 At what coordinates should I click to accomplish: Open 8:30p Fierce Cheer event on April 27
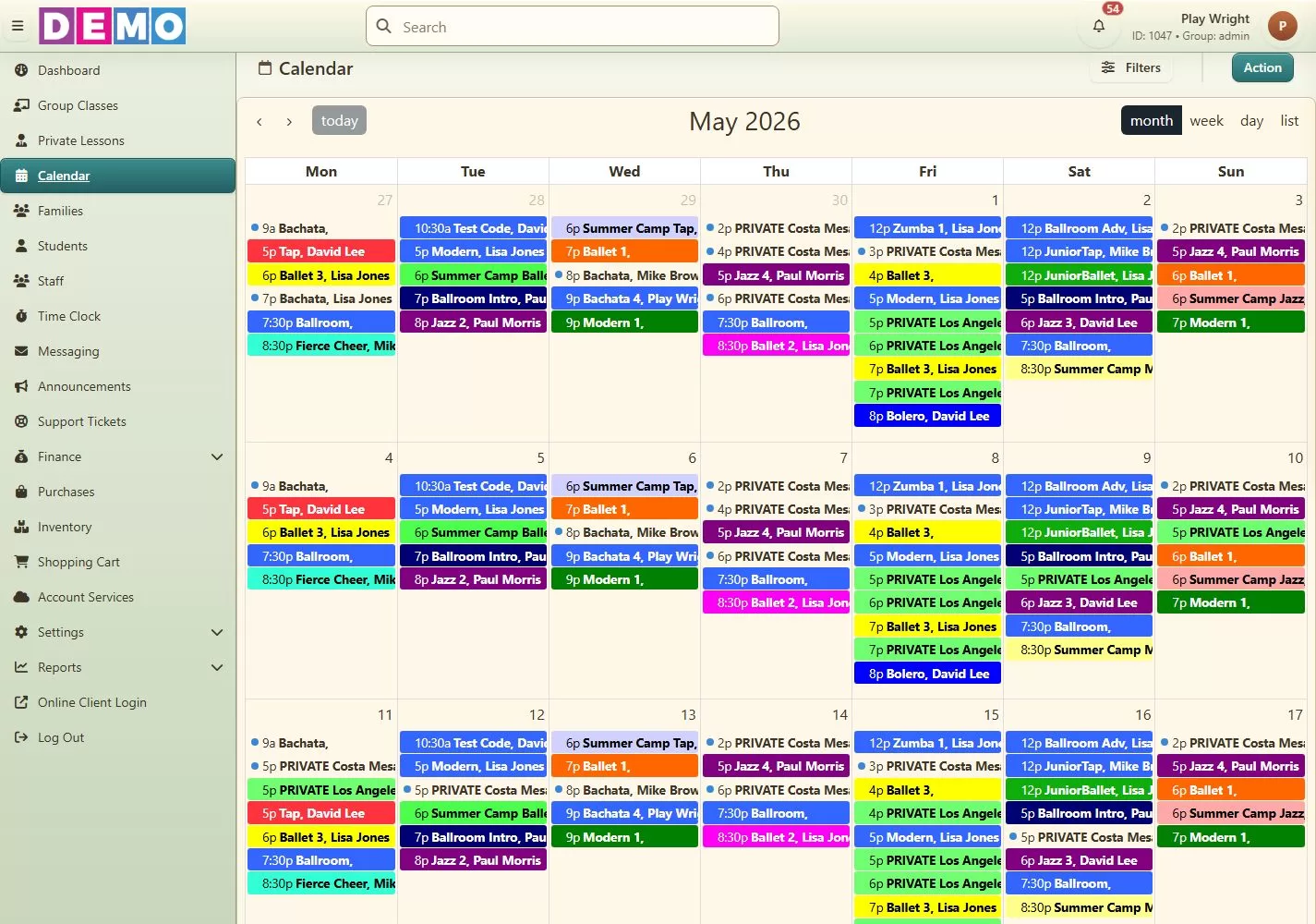click(321, 346)
